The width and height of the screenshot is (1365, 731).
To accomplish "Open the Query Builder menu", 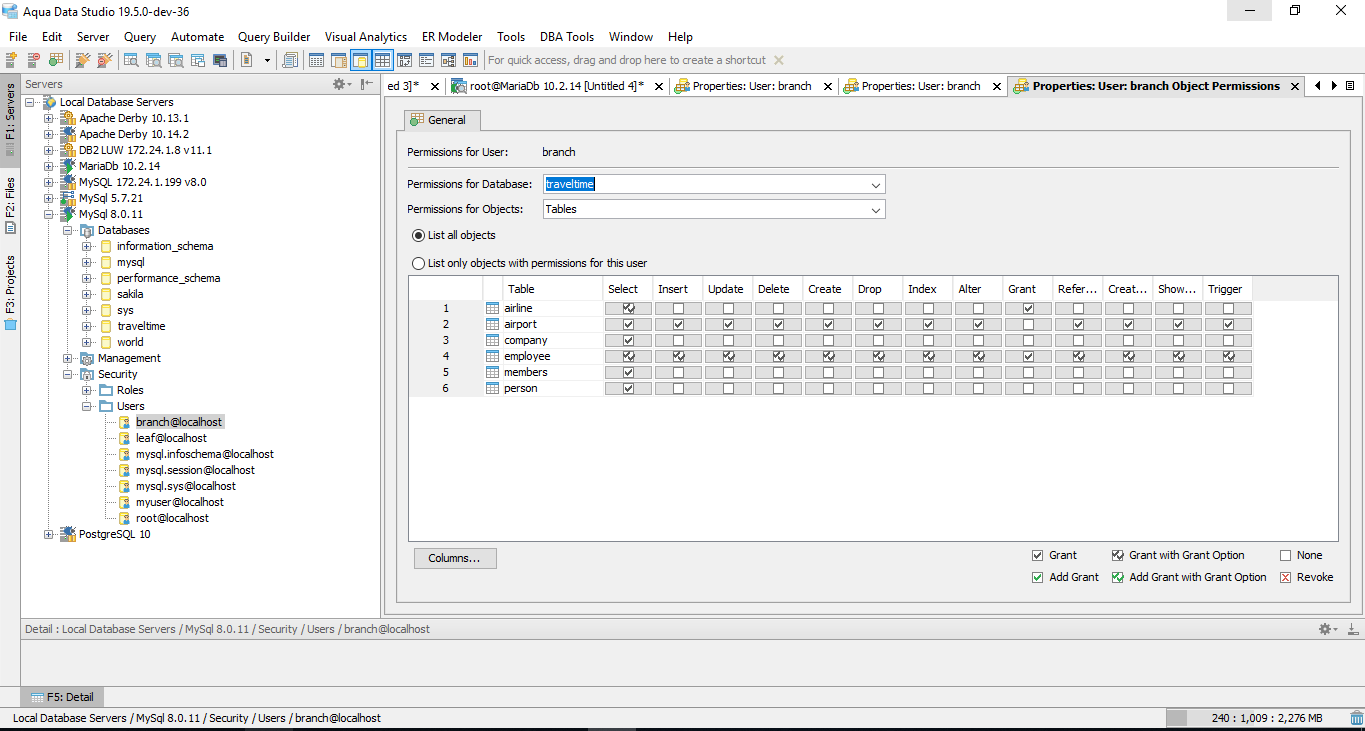I will pos(274,37).
